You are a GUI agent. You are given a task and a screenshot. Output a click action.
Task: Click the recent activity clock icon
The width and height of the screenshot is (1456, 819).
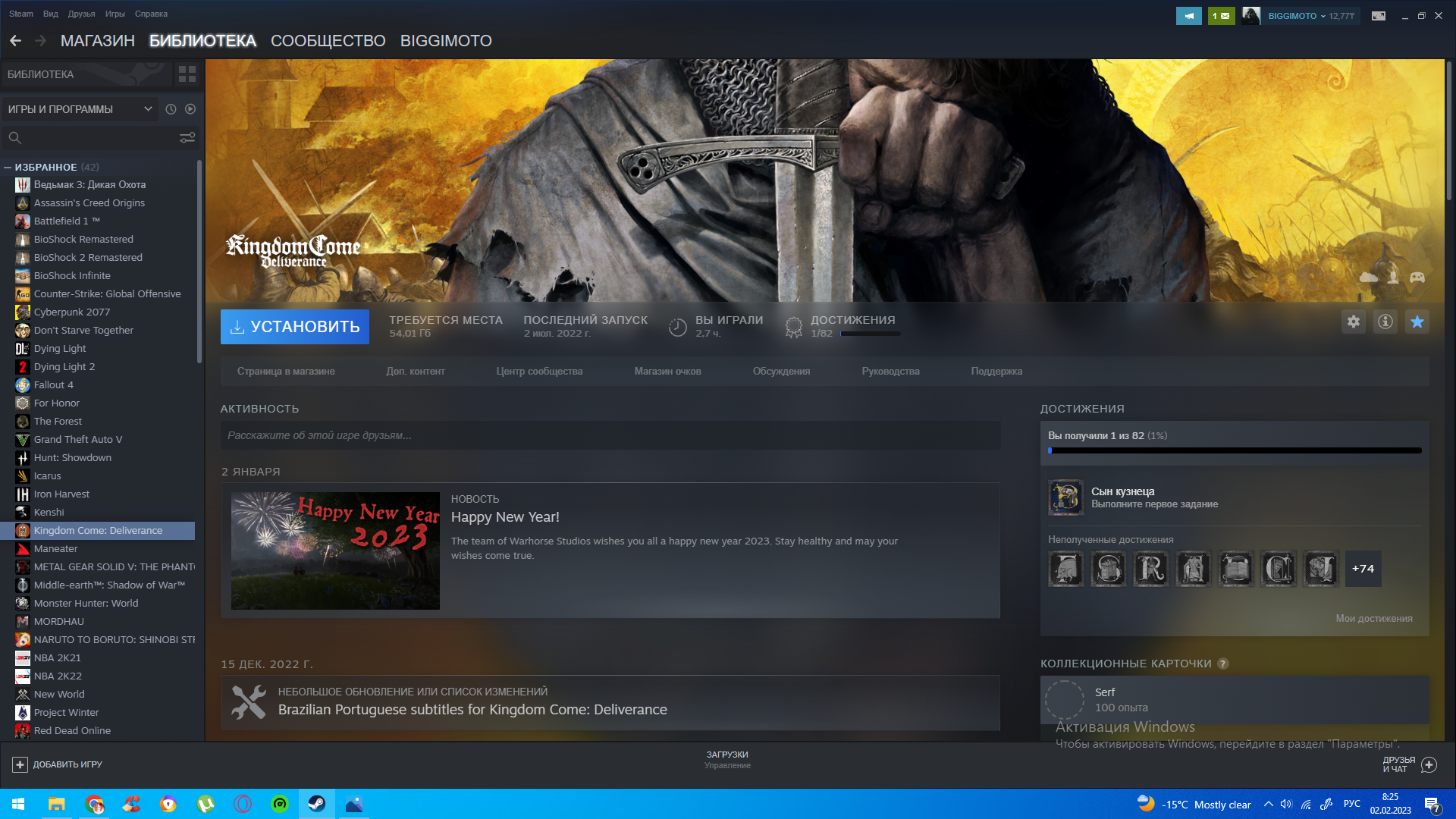(171, 109)
